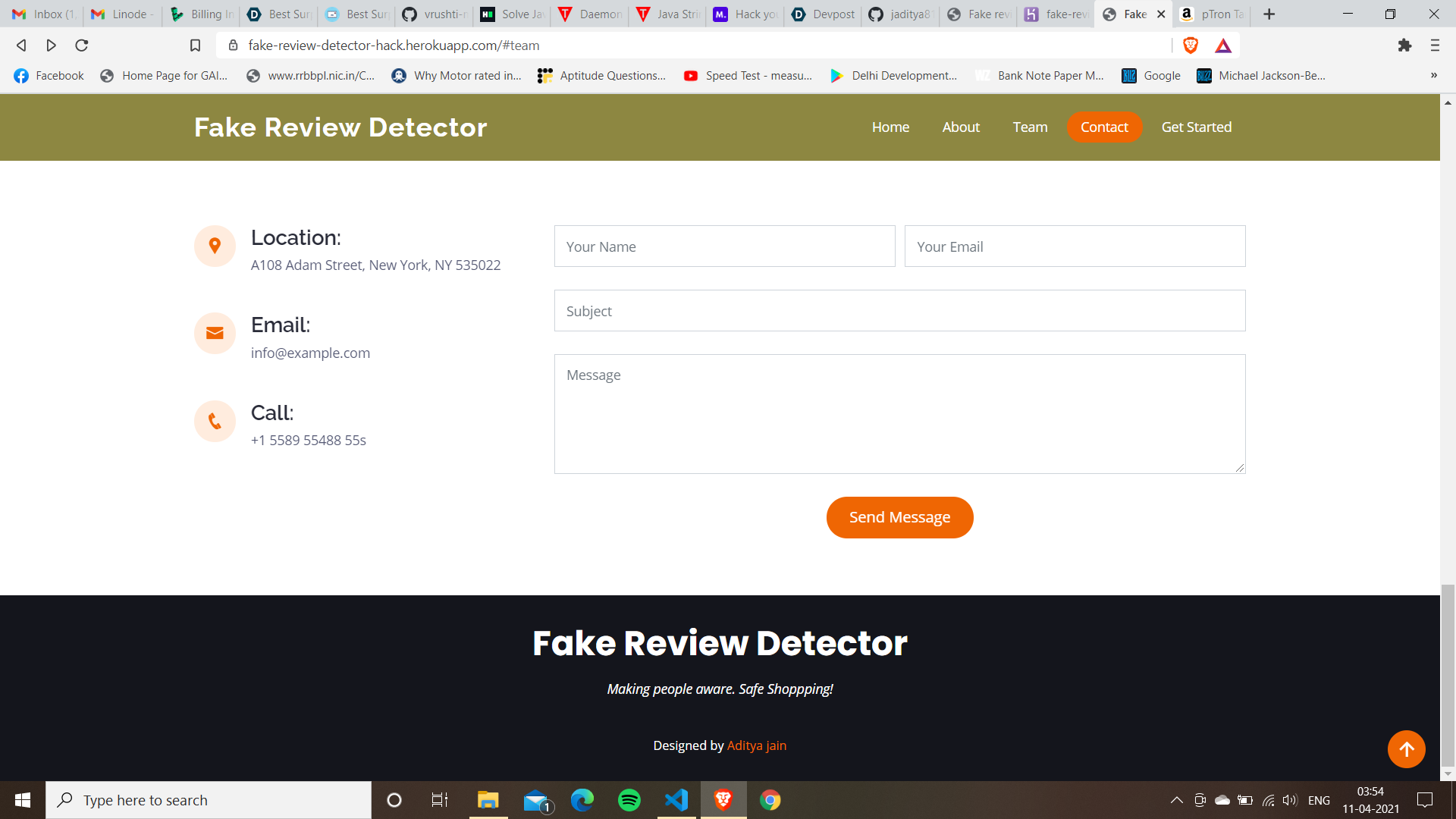Click the orange scroll-to-top arrow button

(x=1406, y=749)
